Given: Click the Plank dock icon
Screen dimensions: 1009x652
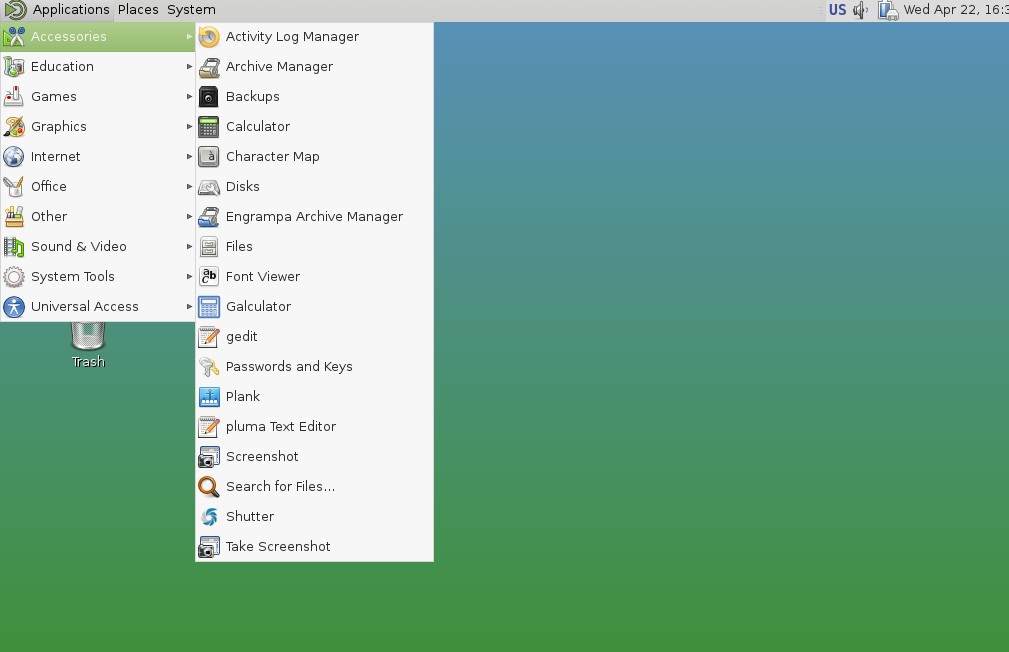Looking at the screenshot, I should (x=208, y=396).
